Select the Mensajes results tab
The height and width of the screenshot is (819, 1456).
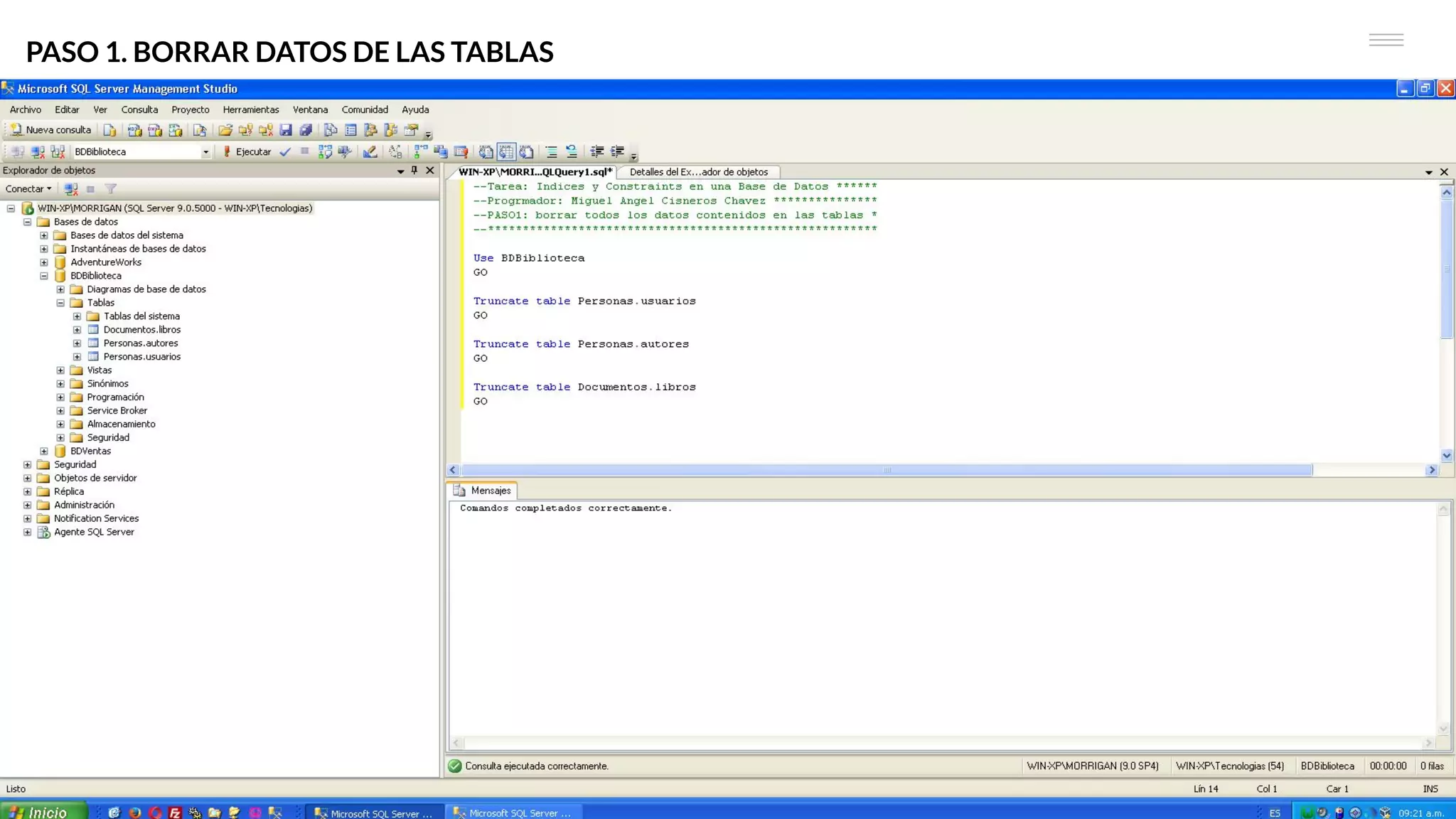pyautogui.click(x=483, y=491)
